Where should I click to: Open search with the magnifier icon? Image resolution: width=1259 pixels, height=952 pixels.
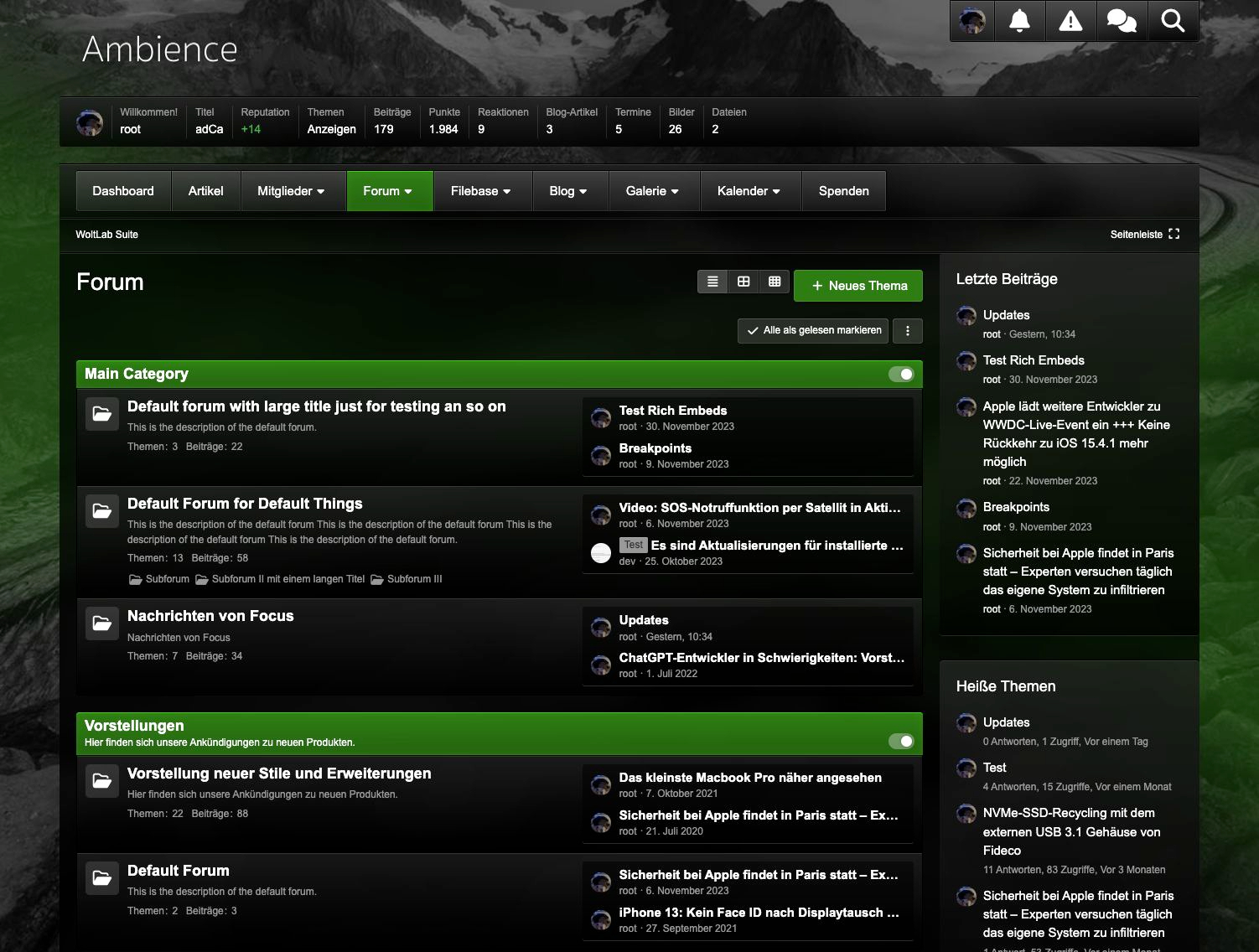[x=1173, y=21]
